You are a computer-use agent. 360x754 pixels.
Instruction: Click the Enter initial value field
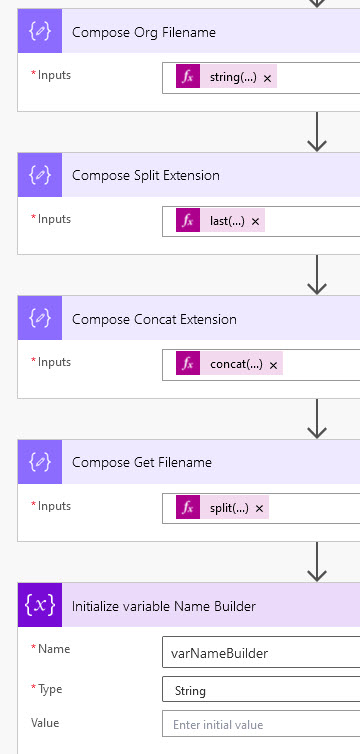point(261,724)
